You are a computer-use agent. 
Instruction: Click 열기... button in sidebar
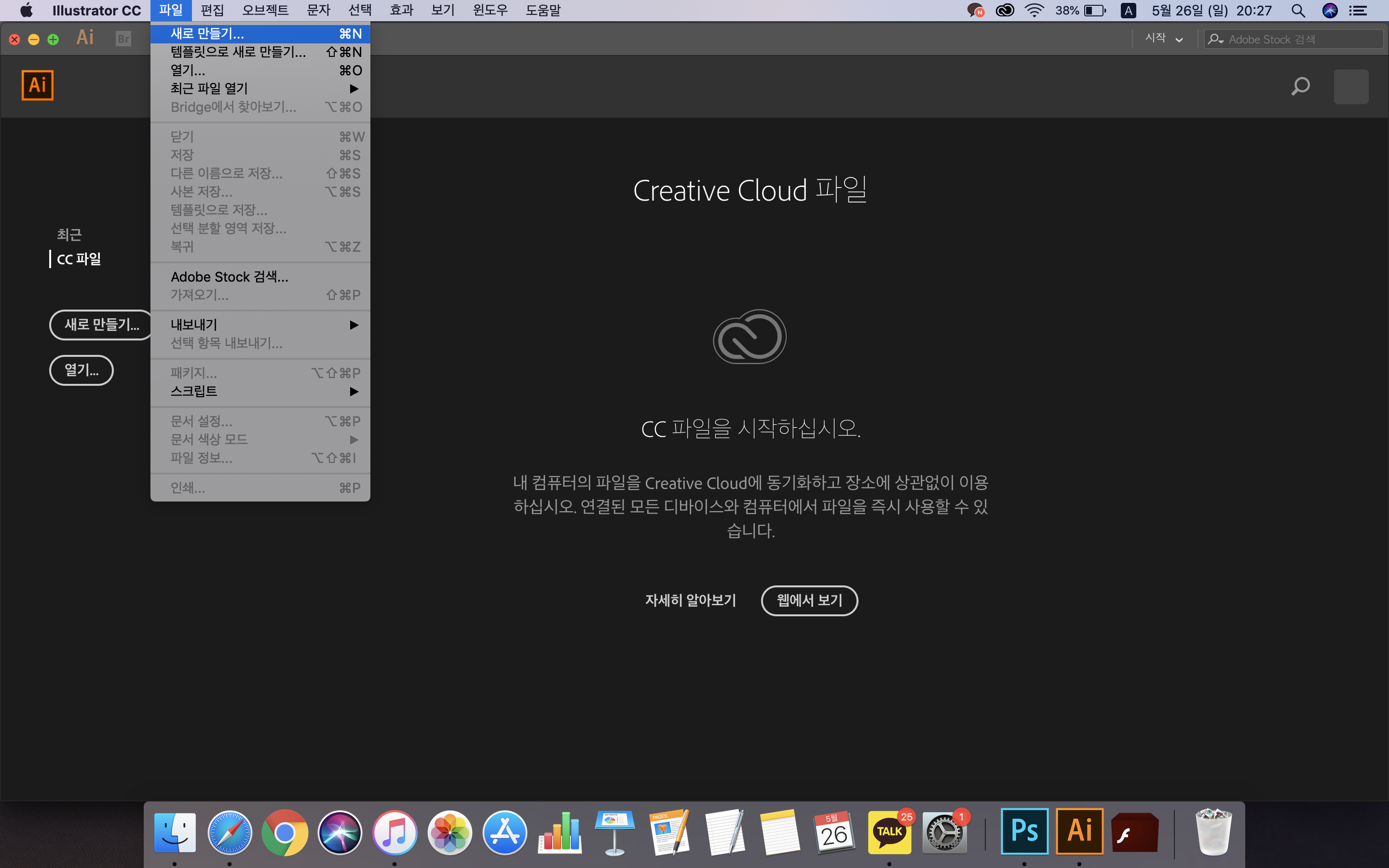pos(82,370)
